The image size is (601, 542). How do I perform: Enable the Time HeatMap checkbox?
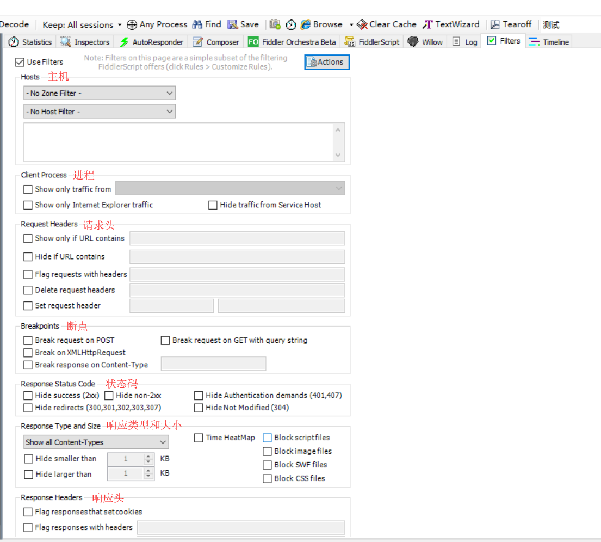(x=199, y=438)
